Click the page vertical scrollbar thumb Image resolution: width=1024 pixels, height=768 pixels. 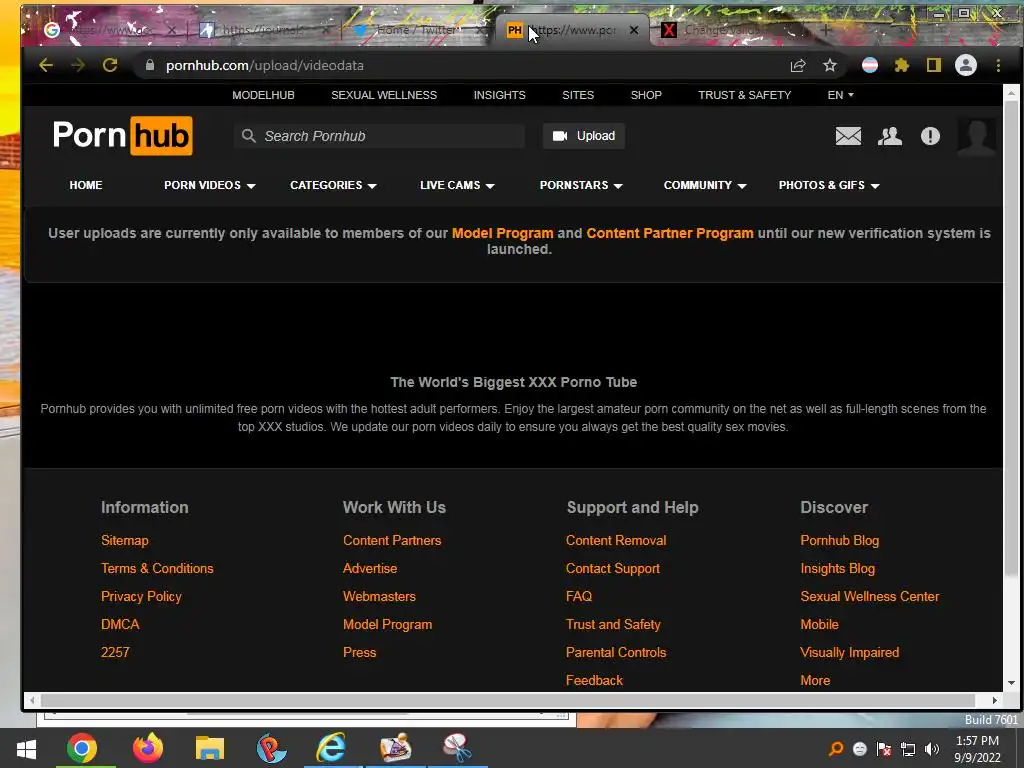click(1011, 340)
